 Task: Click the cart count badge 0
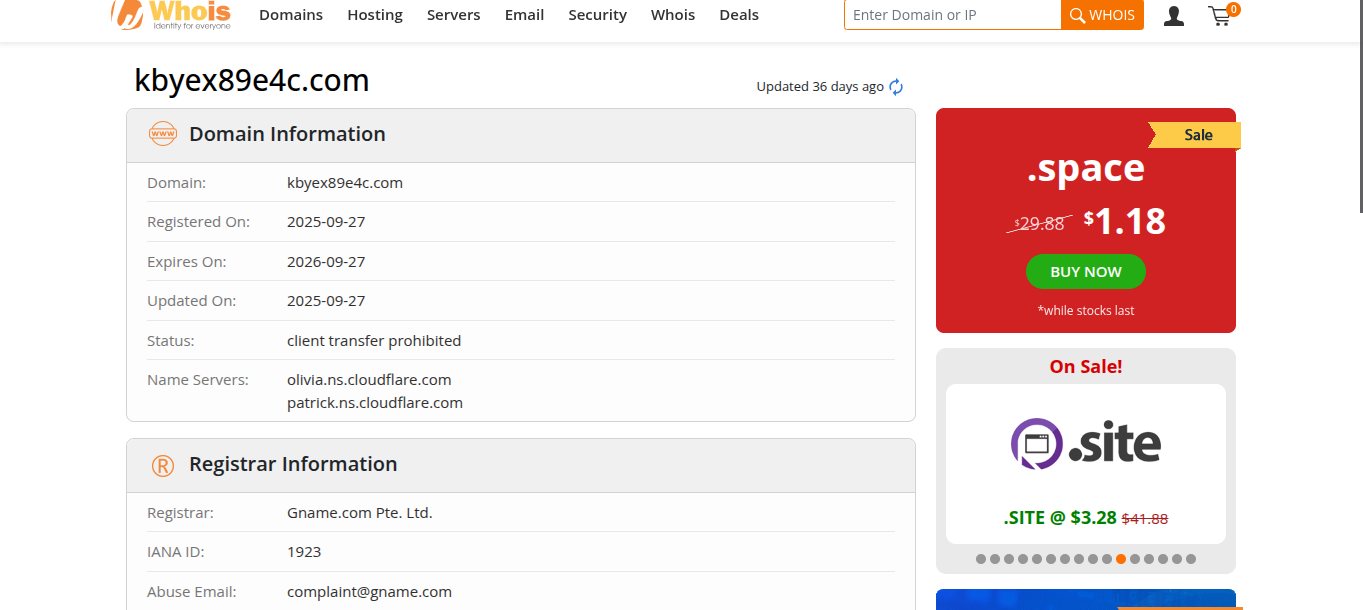pyautogui.click(x=1233, y=9)
